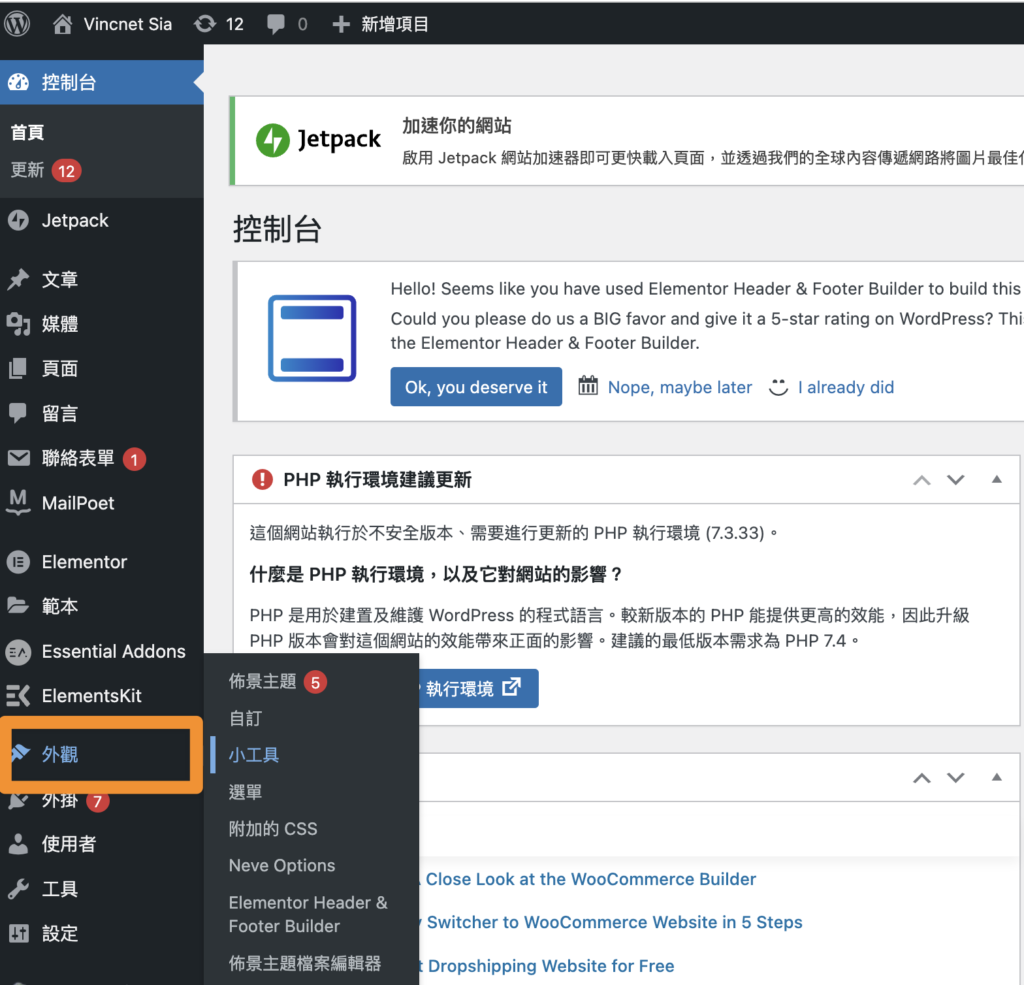The image size is (1024, 985).
Task: Move the lower news panel up
Action: 921,778
